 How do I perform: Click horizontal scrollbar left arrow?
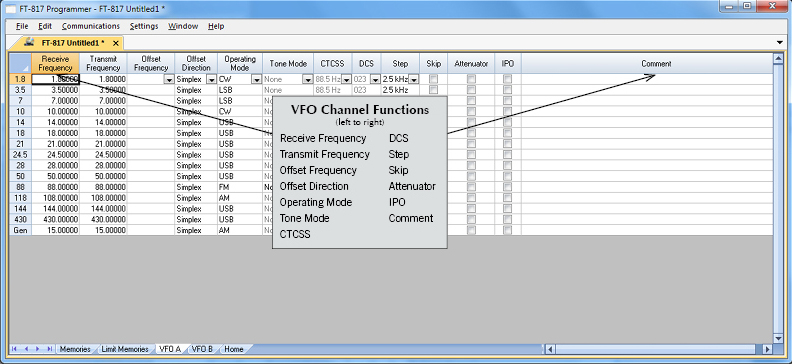pos(550,349)
